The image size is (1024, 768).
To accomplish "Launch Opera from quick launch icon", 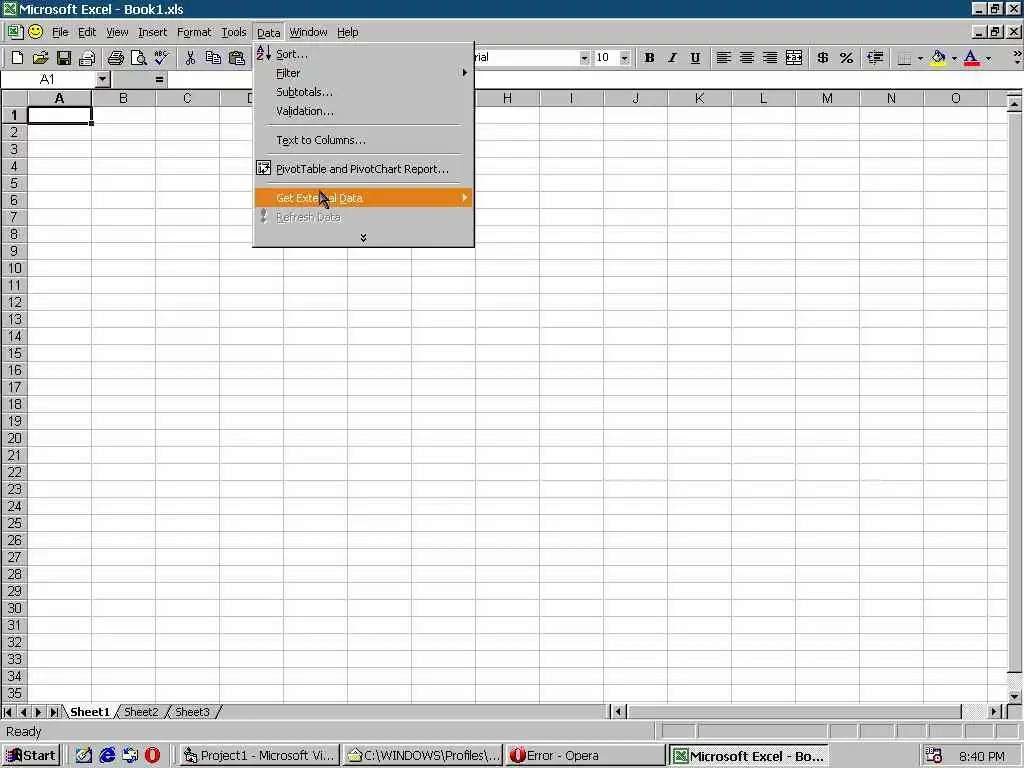I will pyautogui.click(x=152, y=756).
